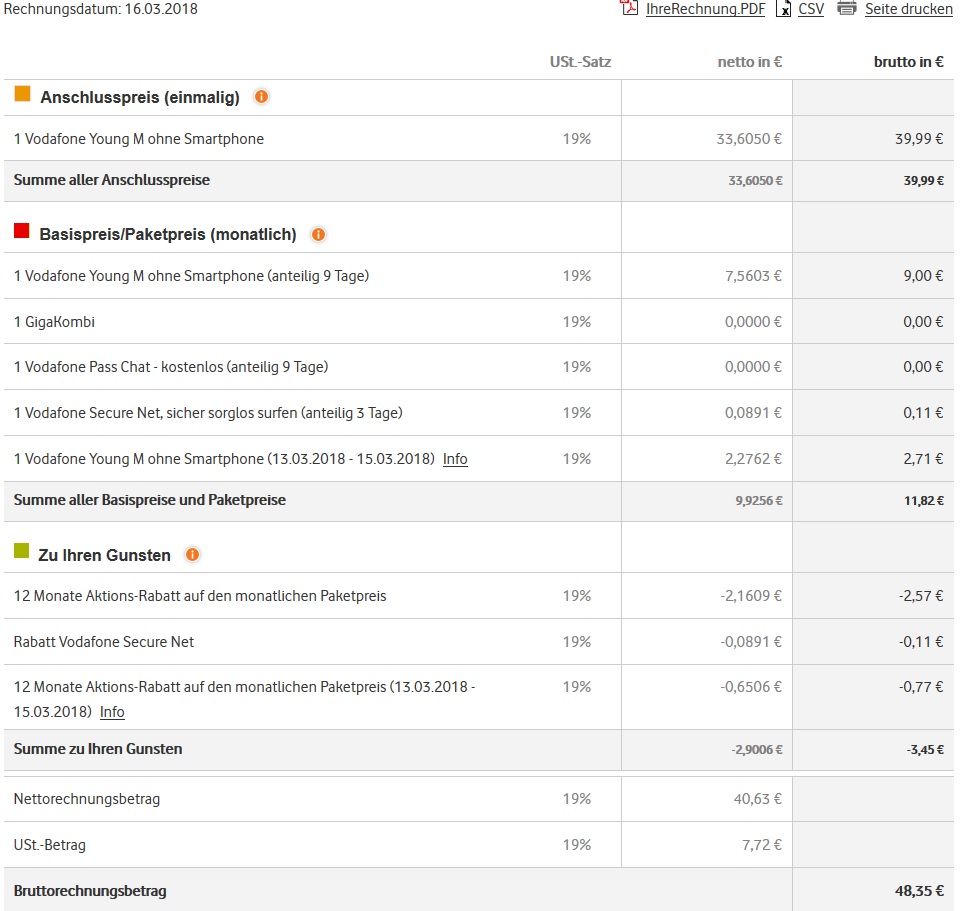The image size is (971, 911).
Task: Click the 1 GigaKombi row label
Action: pos(54,322)
